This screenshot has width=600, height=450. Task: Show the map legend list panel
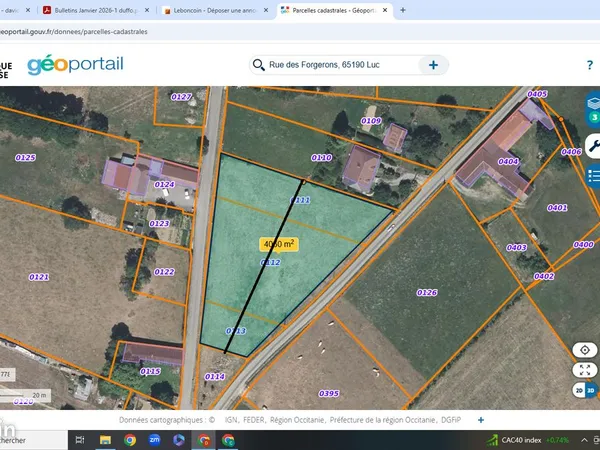(593, 176)
